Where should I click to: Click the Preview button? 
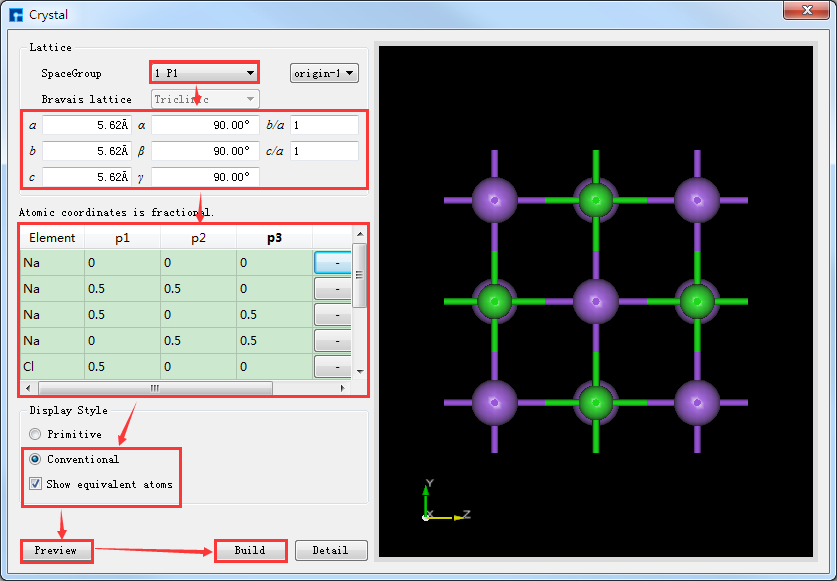tap(56, 550)
